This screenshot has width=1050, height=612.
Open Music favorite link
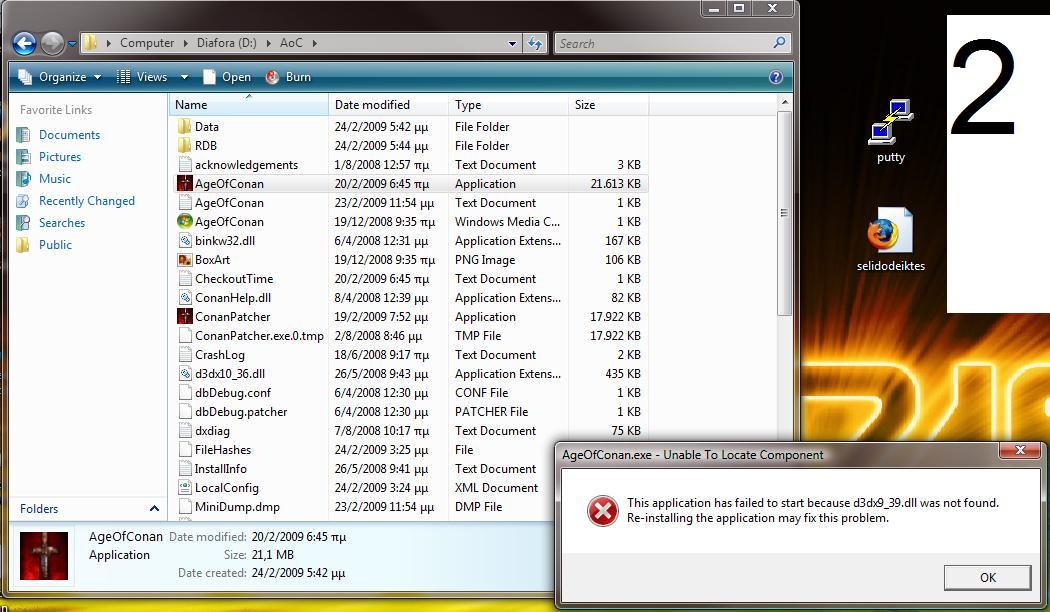[x=54, y=179]
